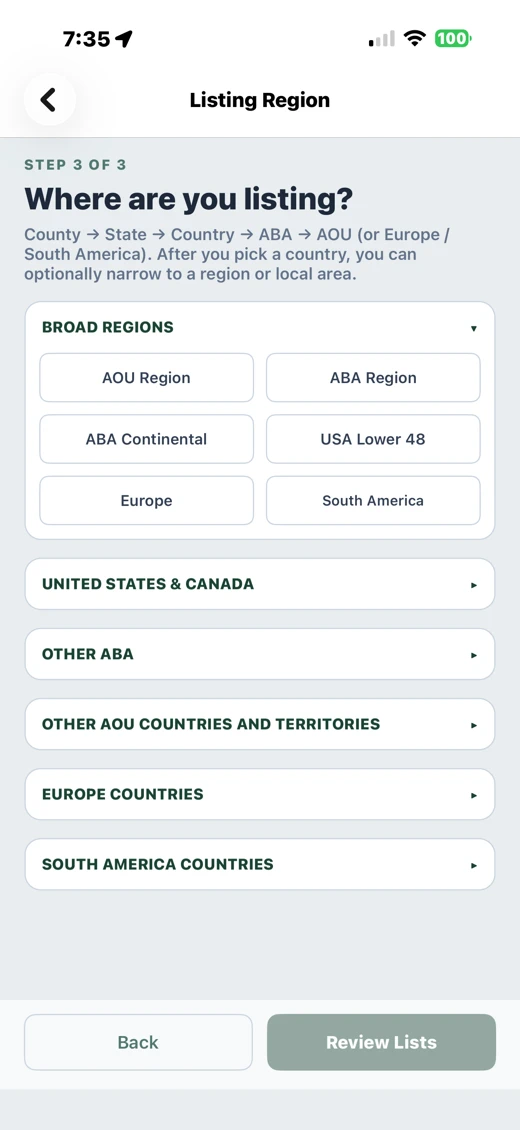Select the AOU Region option
The image size is (520, 1130).
146,378
